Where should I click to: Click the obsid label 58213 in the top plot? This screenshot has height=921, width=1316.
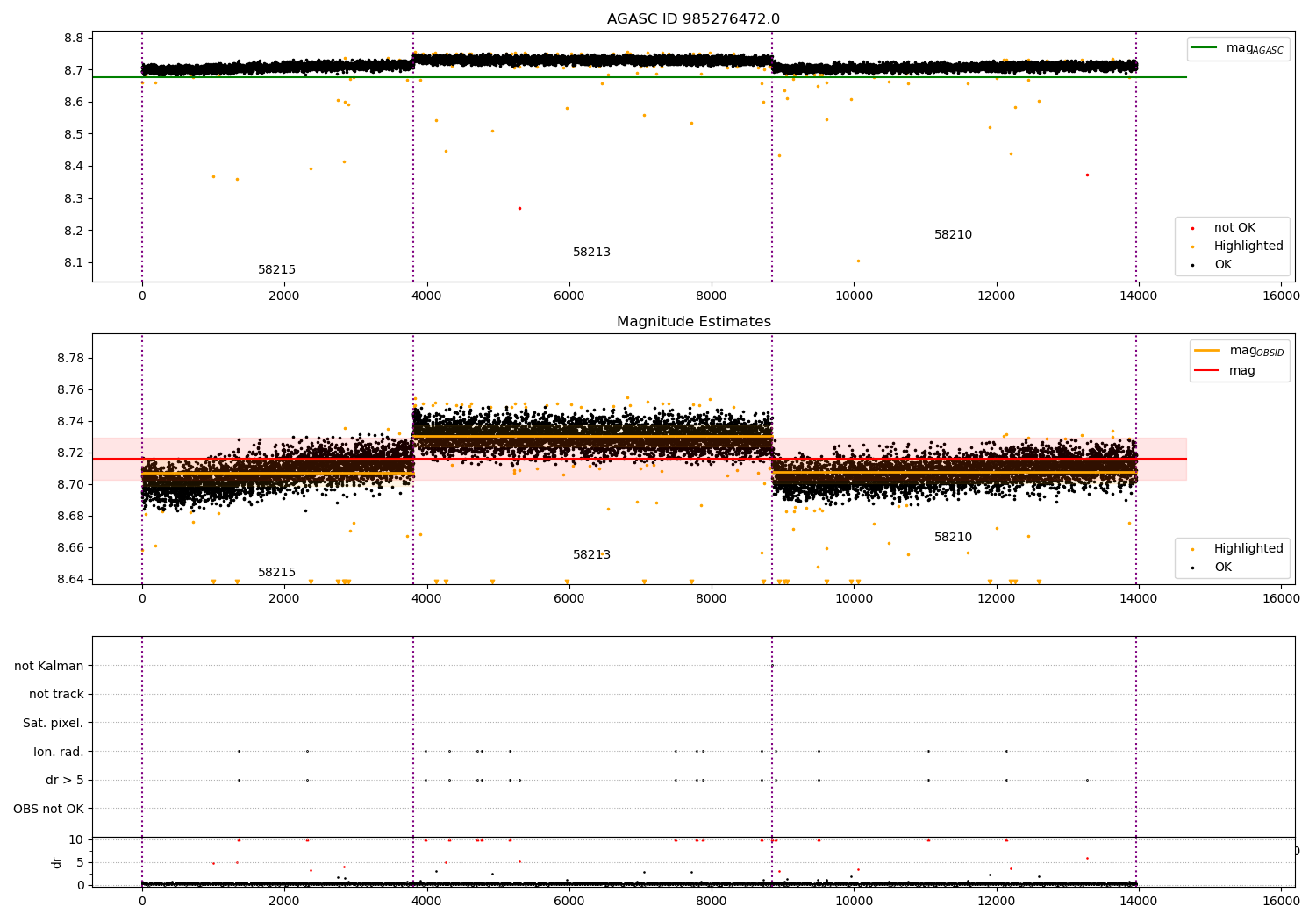click(x=591, y=253)
